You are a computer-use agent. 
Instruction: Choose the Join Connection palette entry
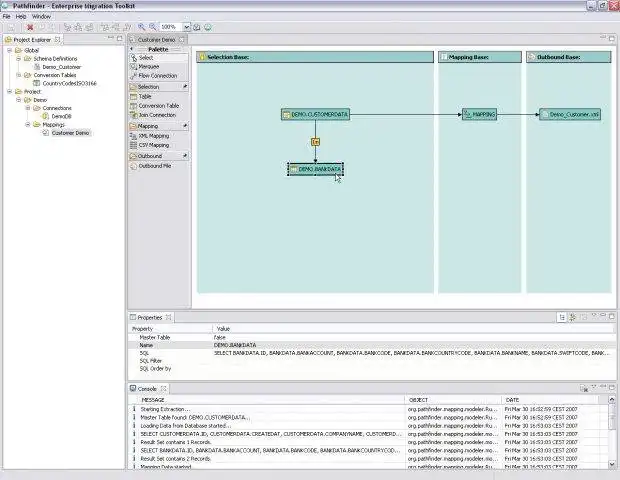(159, 115)
